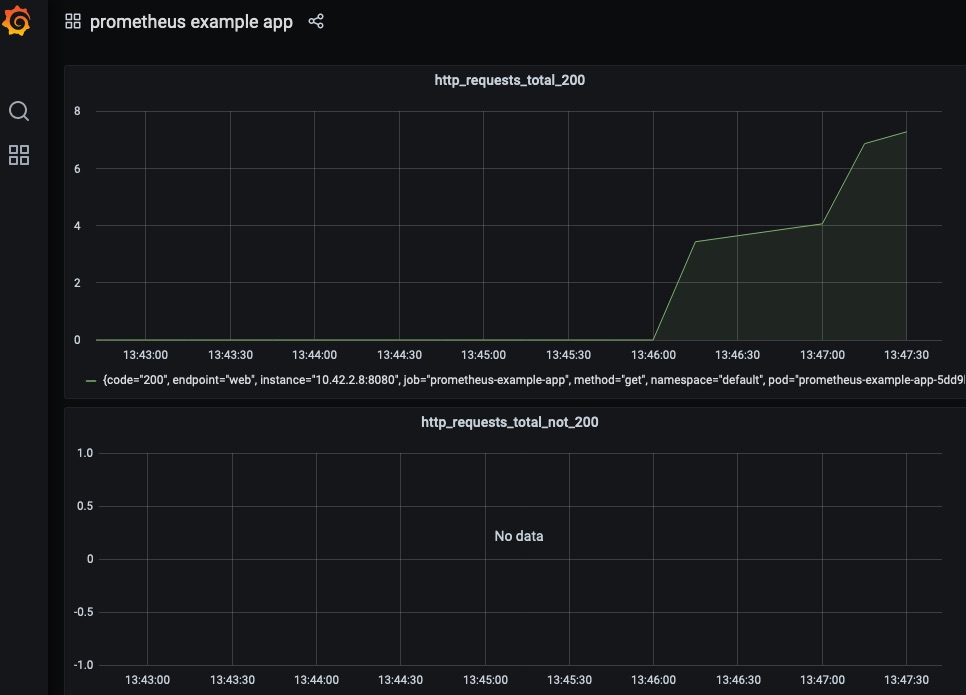
Task: Click the dashboard grid icon beside title
Action: click(73, 22)
